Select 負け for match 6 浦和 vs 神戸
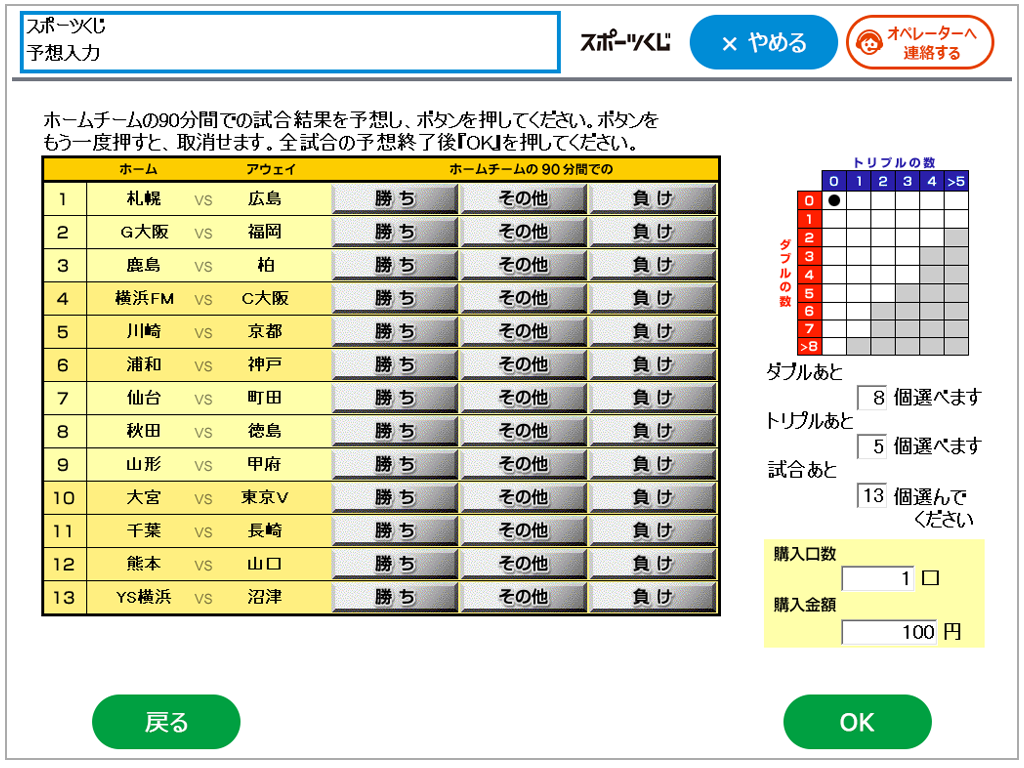The width and height of the screenshot is (1024, 768). click(x=653, y=365)
